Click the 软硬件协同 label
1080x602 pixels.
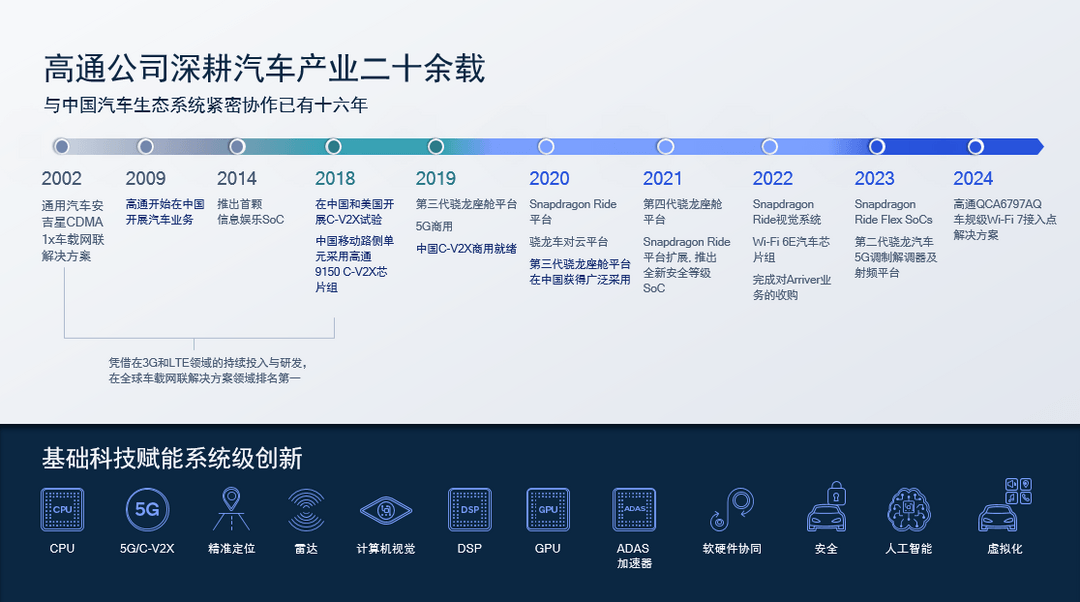click(x=731, y=549)
